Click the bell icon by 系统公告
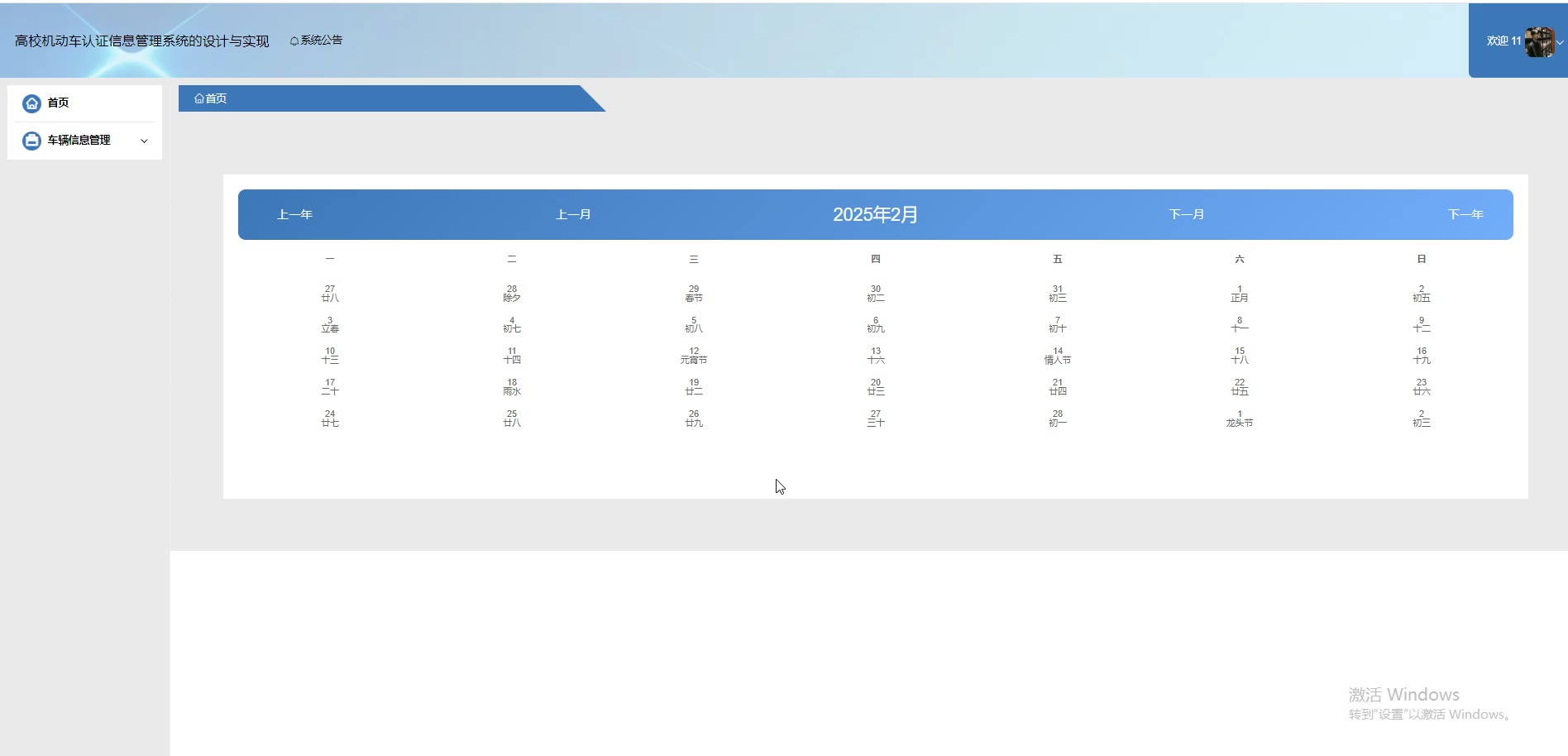 pos(294,41)
